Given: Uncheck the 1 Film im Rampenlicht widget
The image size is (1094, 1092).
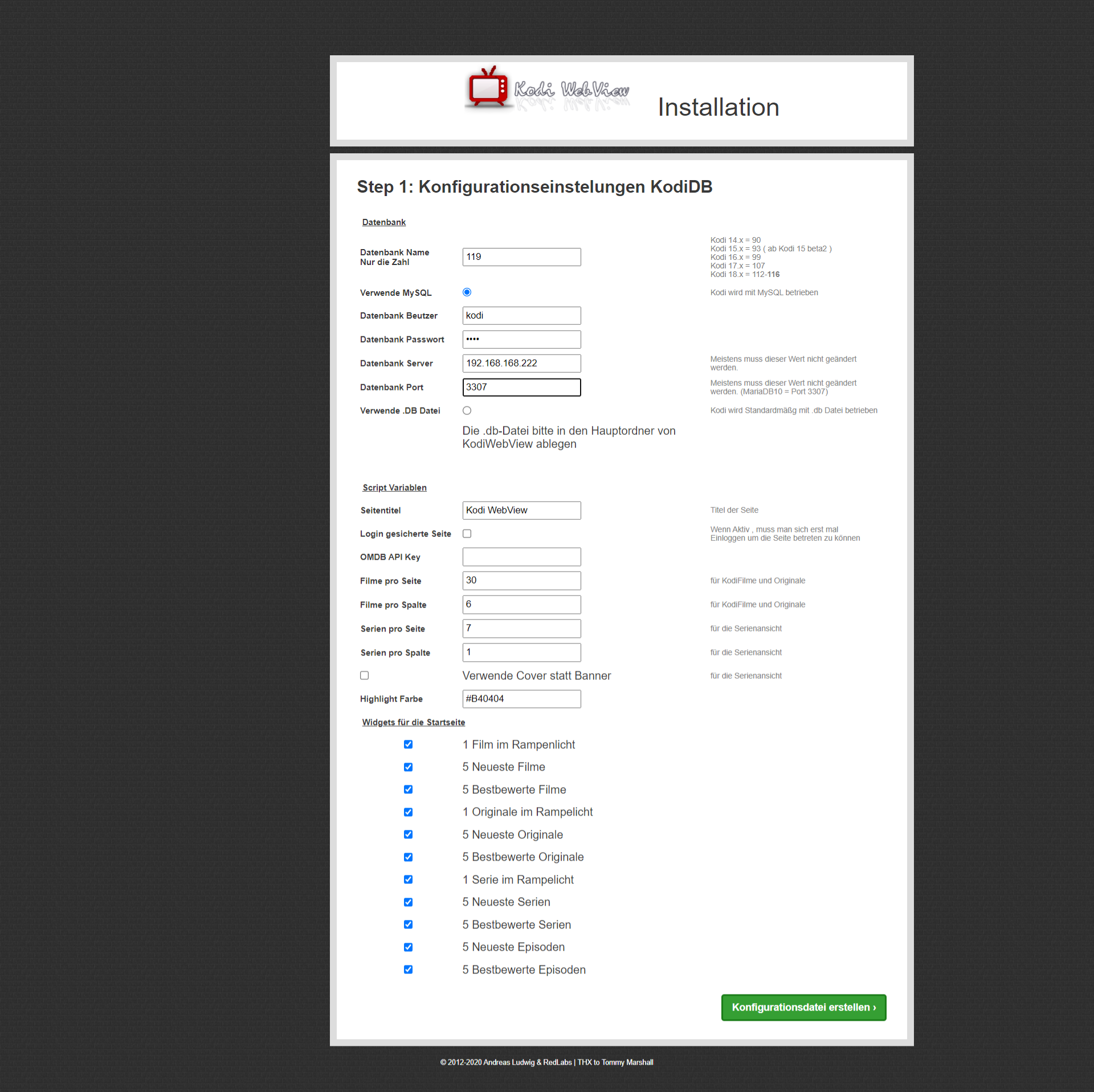Looking at the screenshot, I should click(408, 744).
